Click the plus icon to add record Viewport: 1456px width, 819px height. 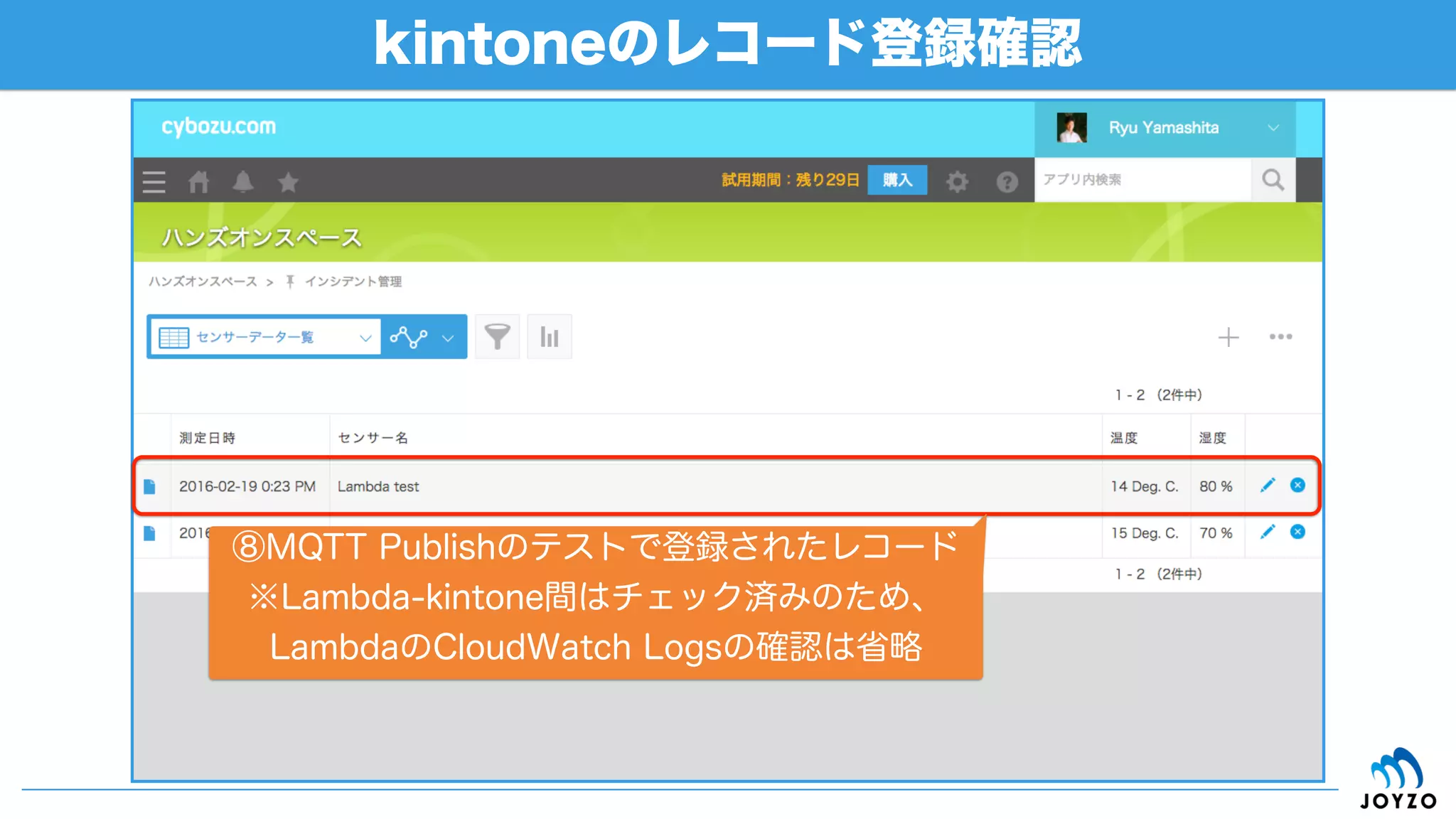click(1228, 337)
